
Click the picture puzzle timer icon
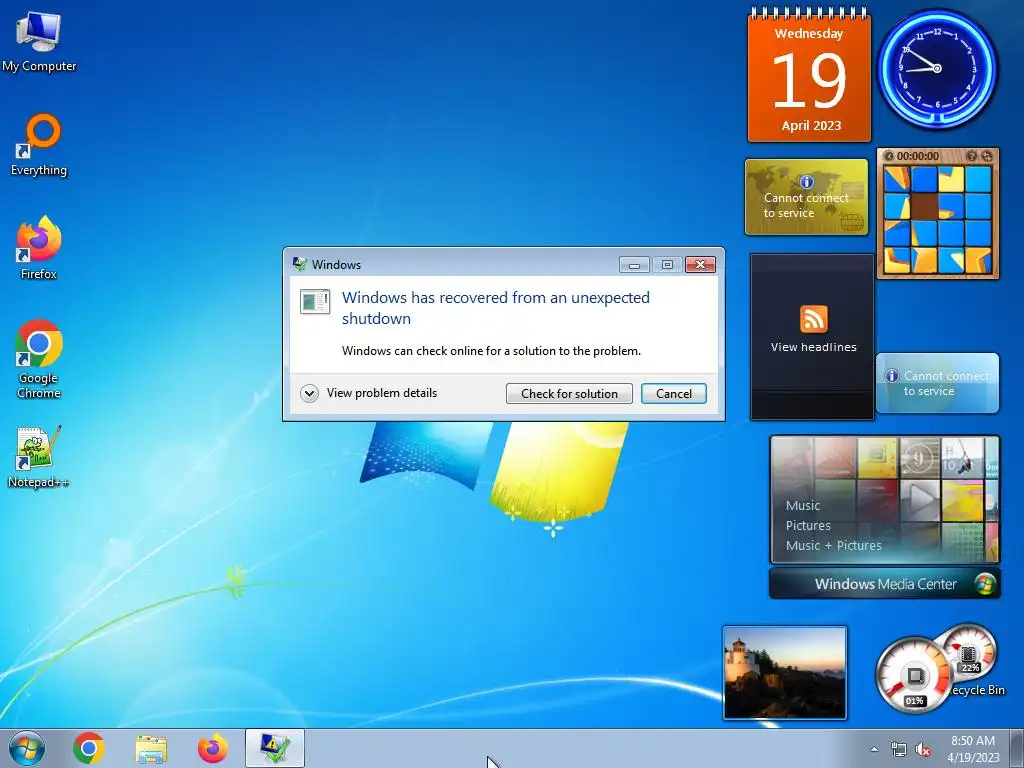(889, 156)
